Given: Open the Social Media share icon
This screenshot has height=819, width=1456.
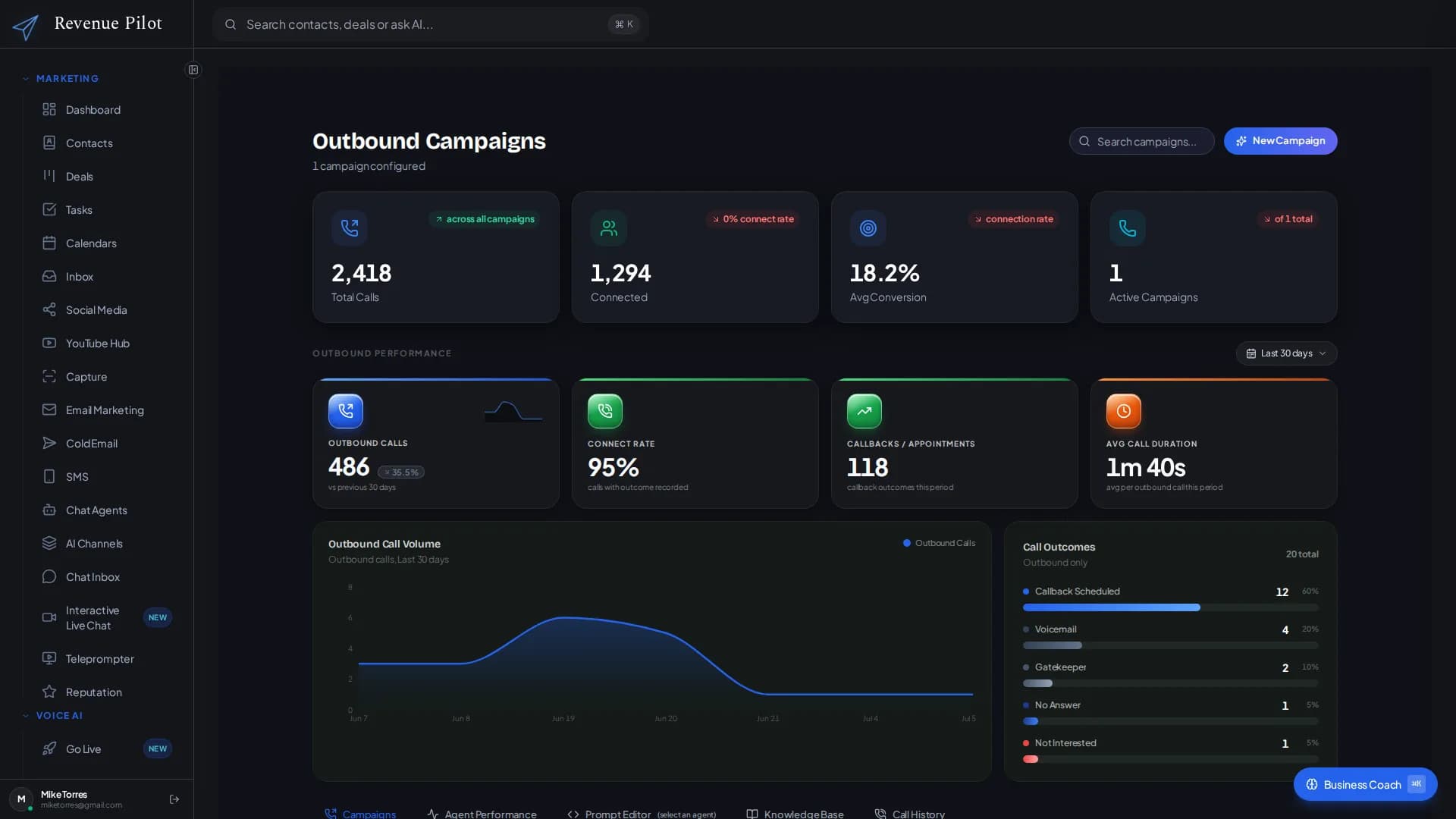Looking at the screenshot, I should pyautogui.click(x=49, y=309).
